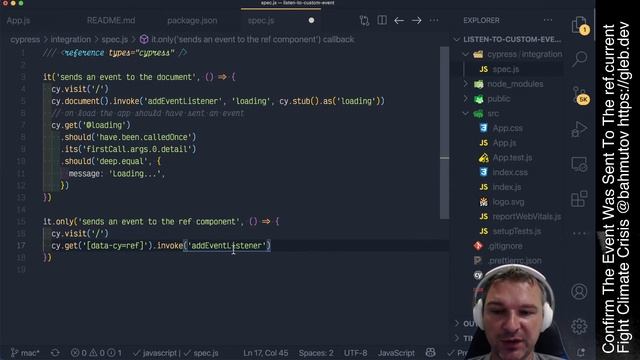Image resolution: width=640 pixels, height=360 pixels.
Task: Switch to the App.js tab
Action: 18,20
